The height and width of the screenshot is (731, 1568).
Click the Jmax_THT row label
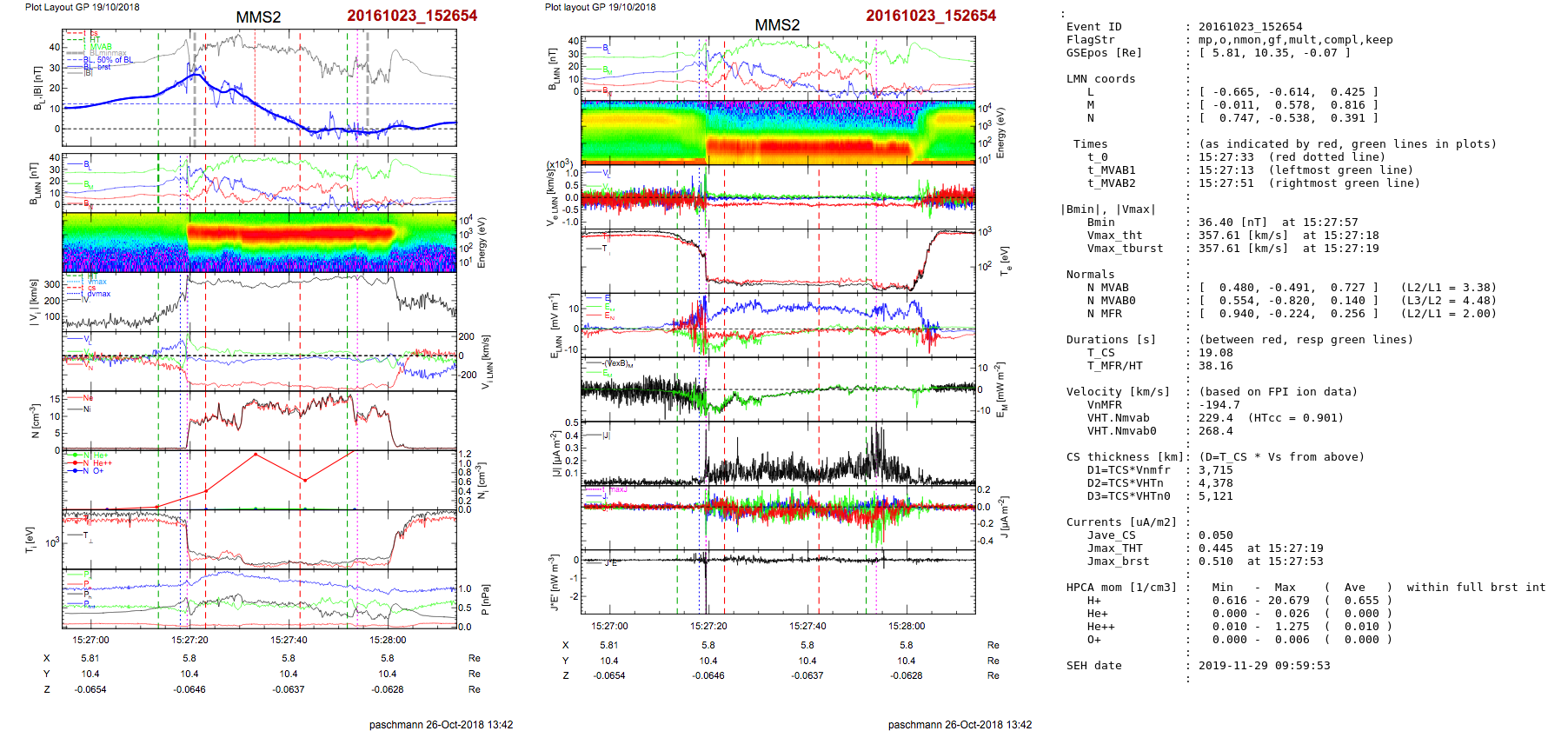[1114, 548]
